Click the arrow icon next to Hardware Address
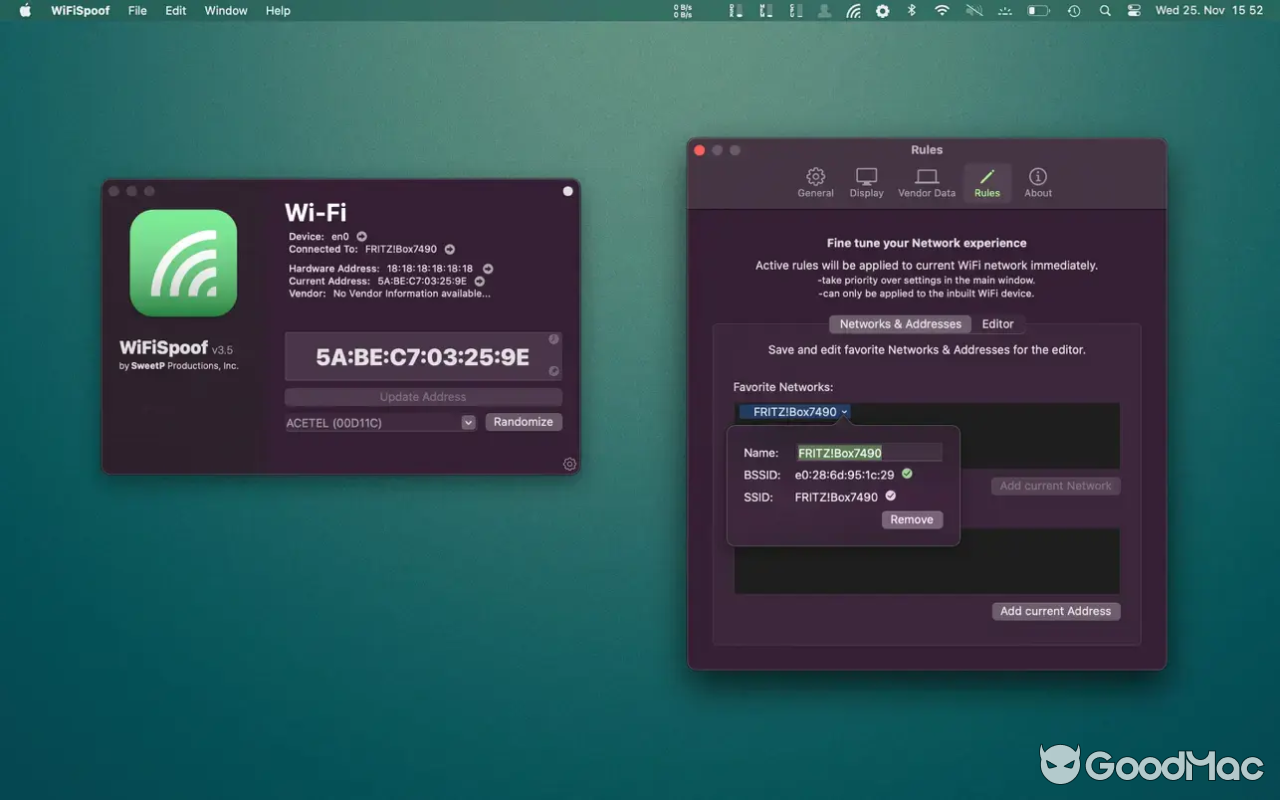 (x=487, y=268)
